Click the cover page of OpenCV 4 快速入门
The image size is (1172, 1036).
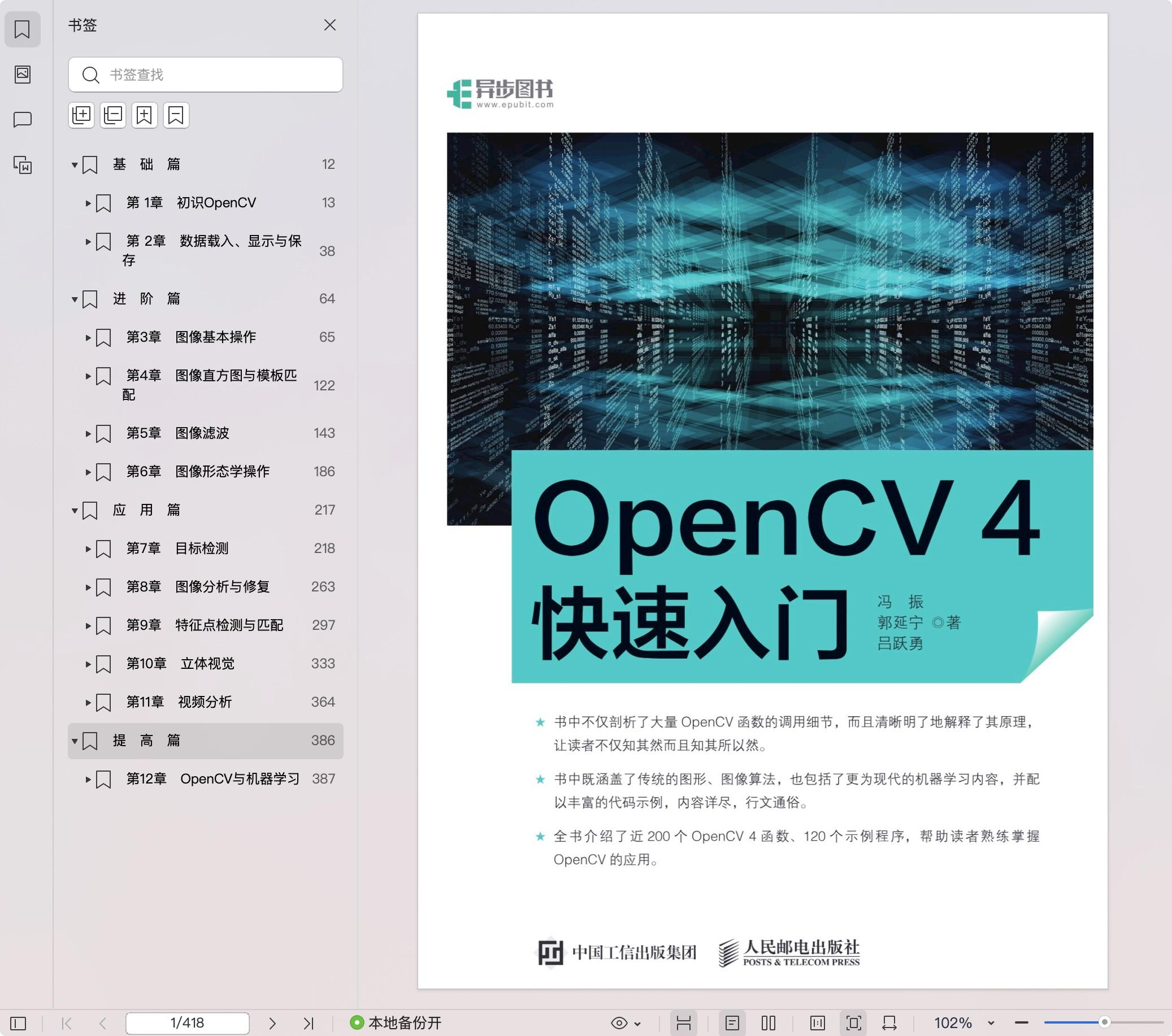click(x=762, y=500)
